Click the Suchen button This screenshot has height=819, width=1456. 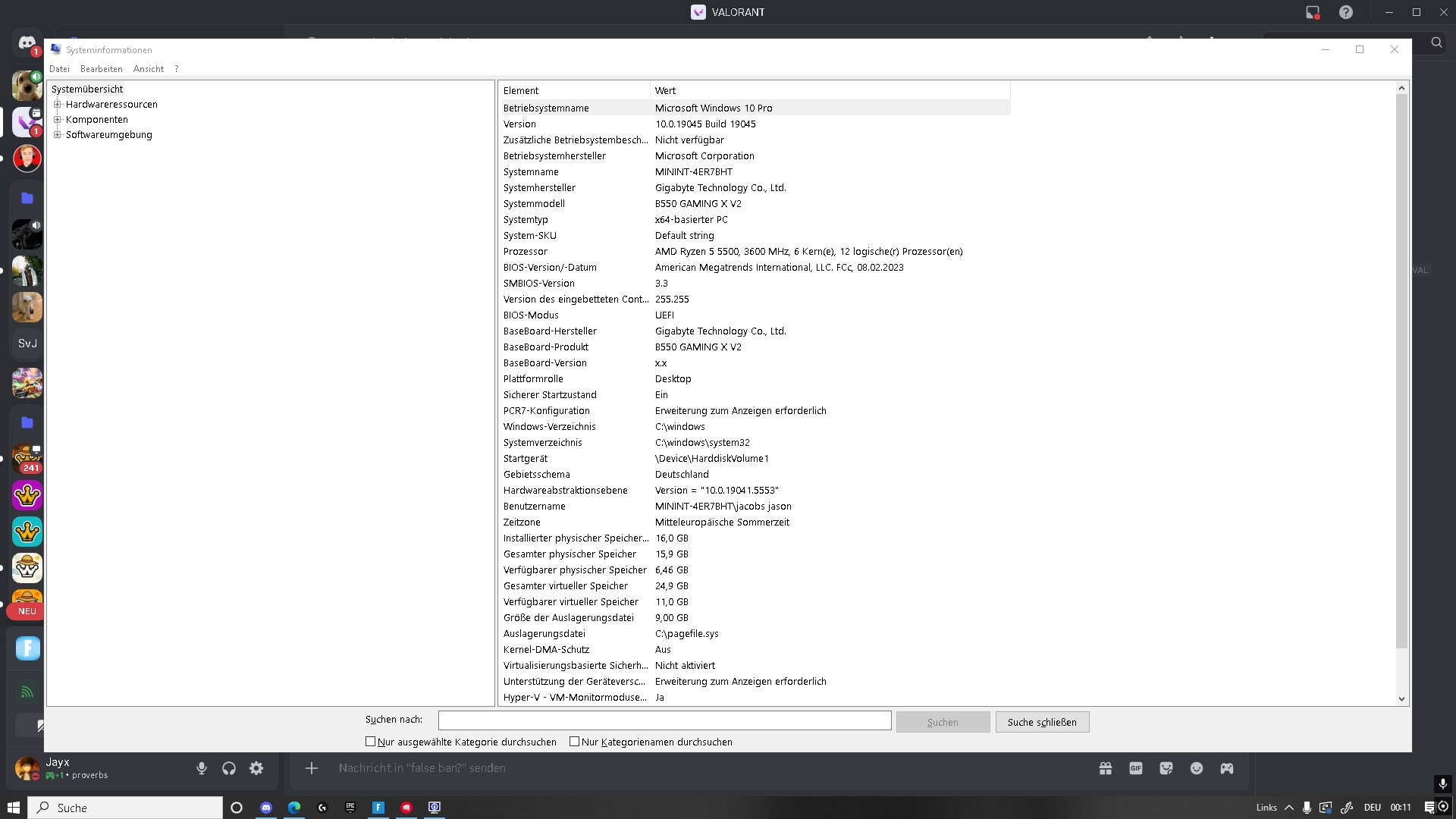[x=943, y=722]
